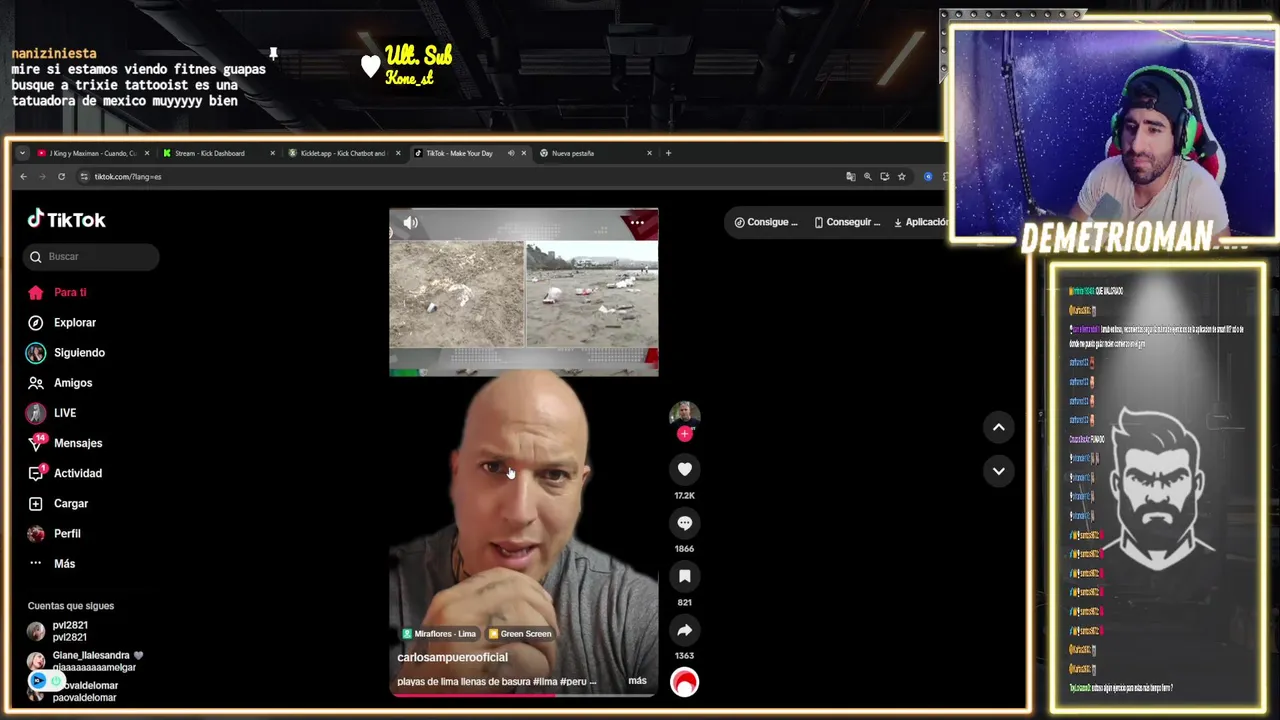The width and height of the screenshot is (1280, 720).
Task: Click the TikTok logo
Action: coord(66,220)
